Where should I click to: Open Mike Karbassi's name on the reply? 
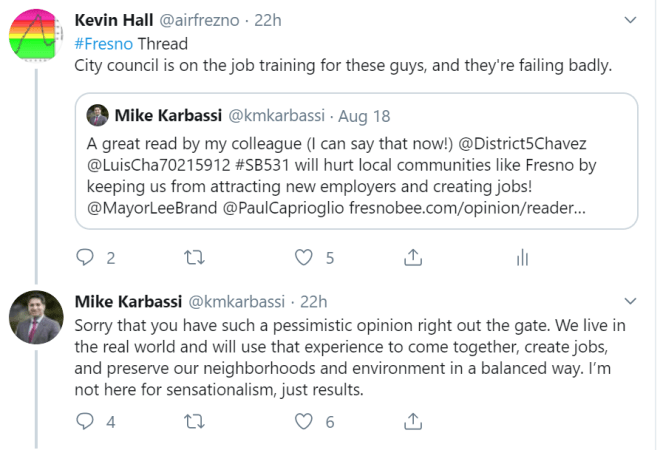[128, 301]
